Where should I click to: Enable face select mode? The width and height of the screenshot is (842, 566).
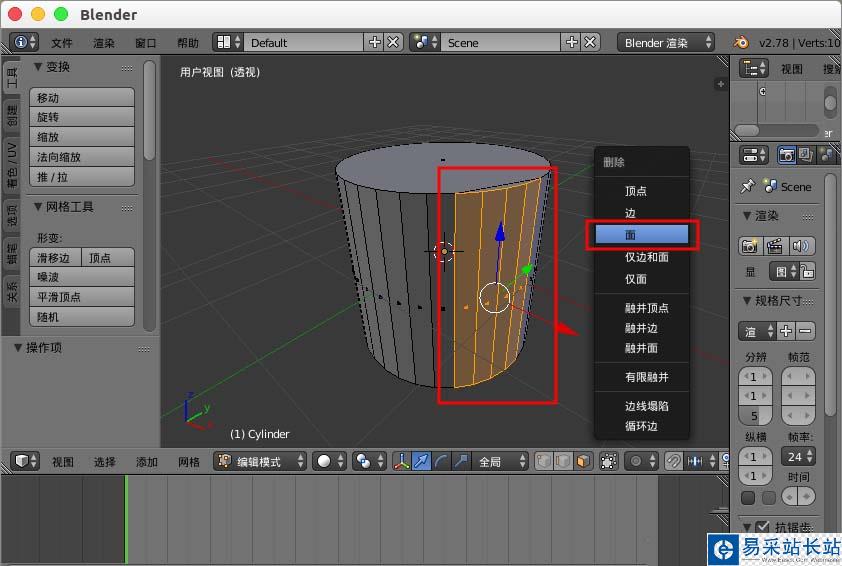[x=583, y=461]
